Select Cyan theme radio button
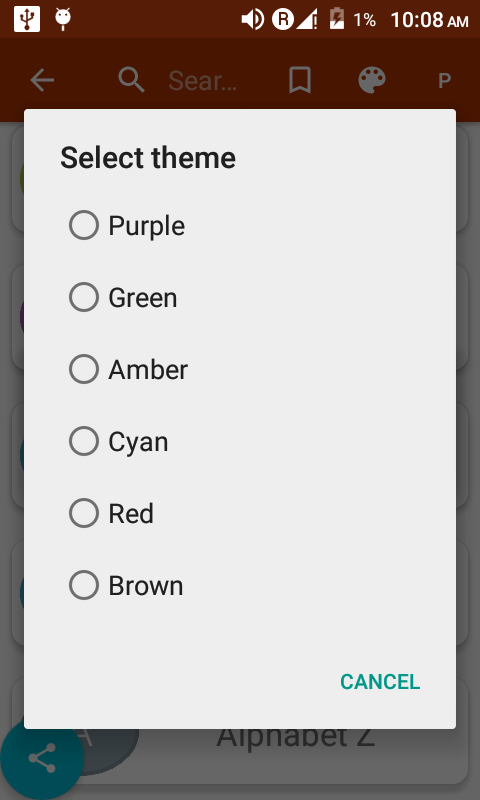Image resolution: width=480 pixels, height=800 pixels. (84, 441)
